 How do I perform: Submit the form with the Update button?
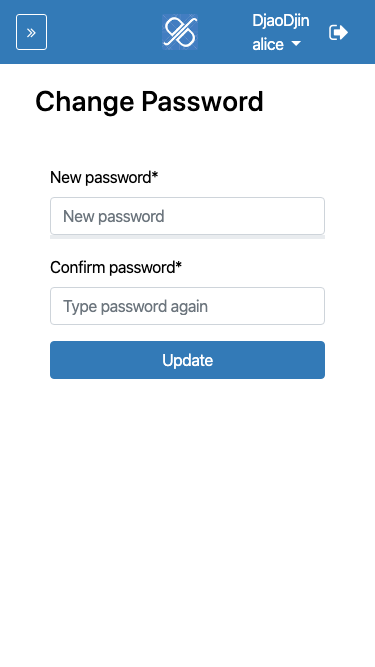point(188,360)
